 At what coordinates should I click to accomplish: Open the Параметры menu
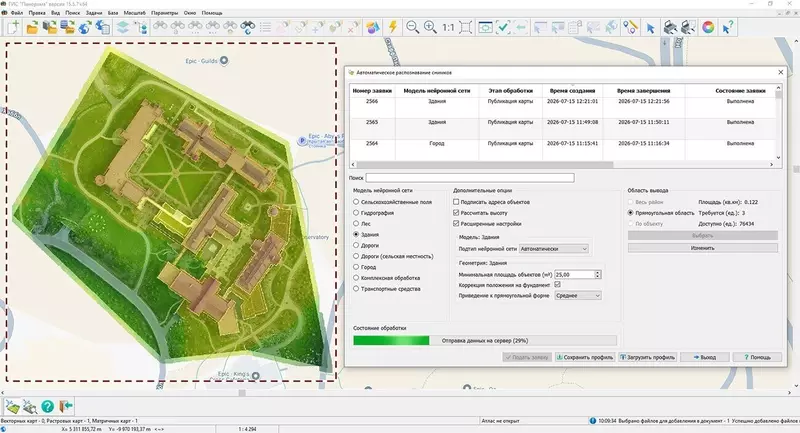coord(164,13)
